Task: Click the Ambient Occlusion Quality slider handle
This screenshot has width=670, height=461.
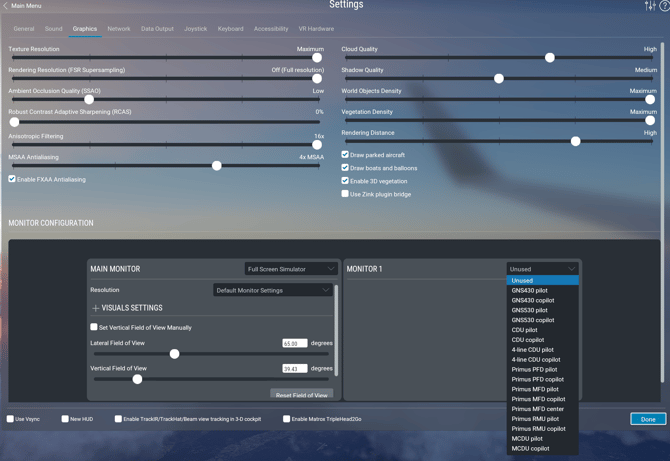Action: click(x=89, y=99)
